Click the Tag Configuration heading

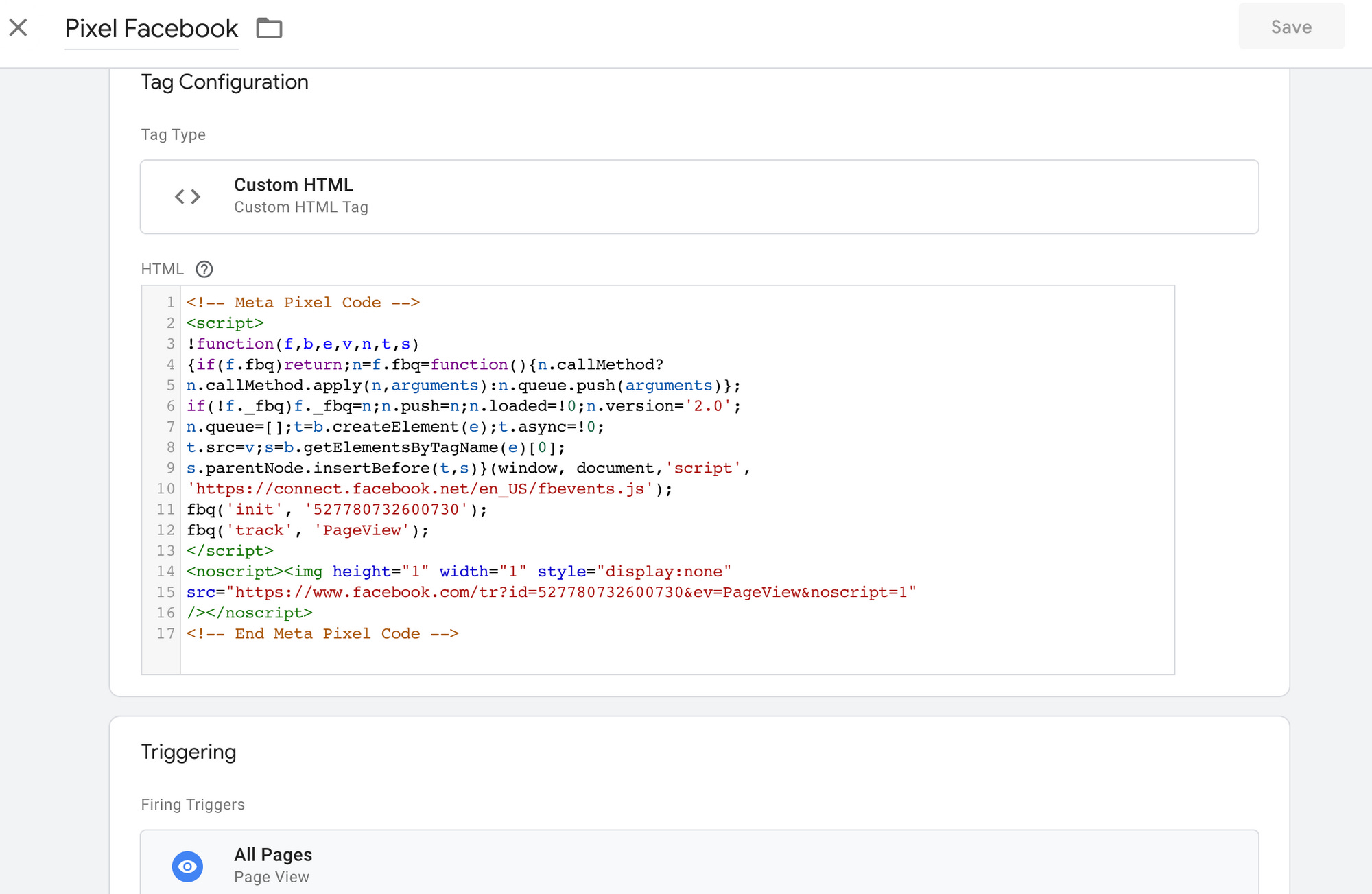224,82
